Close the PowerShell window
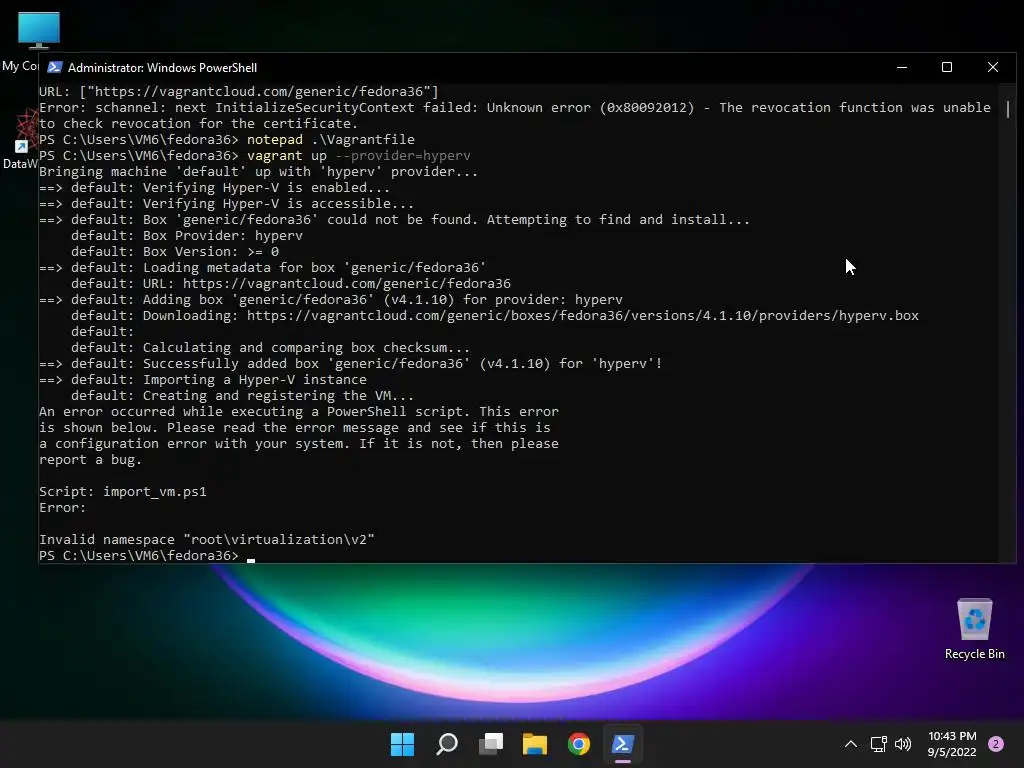 [x=993, y=67]
